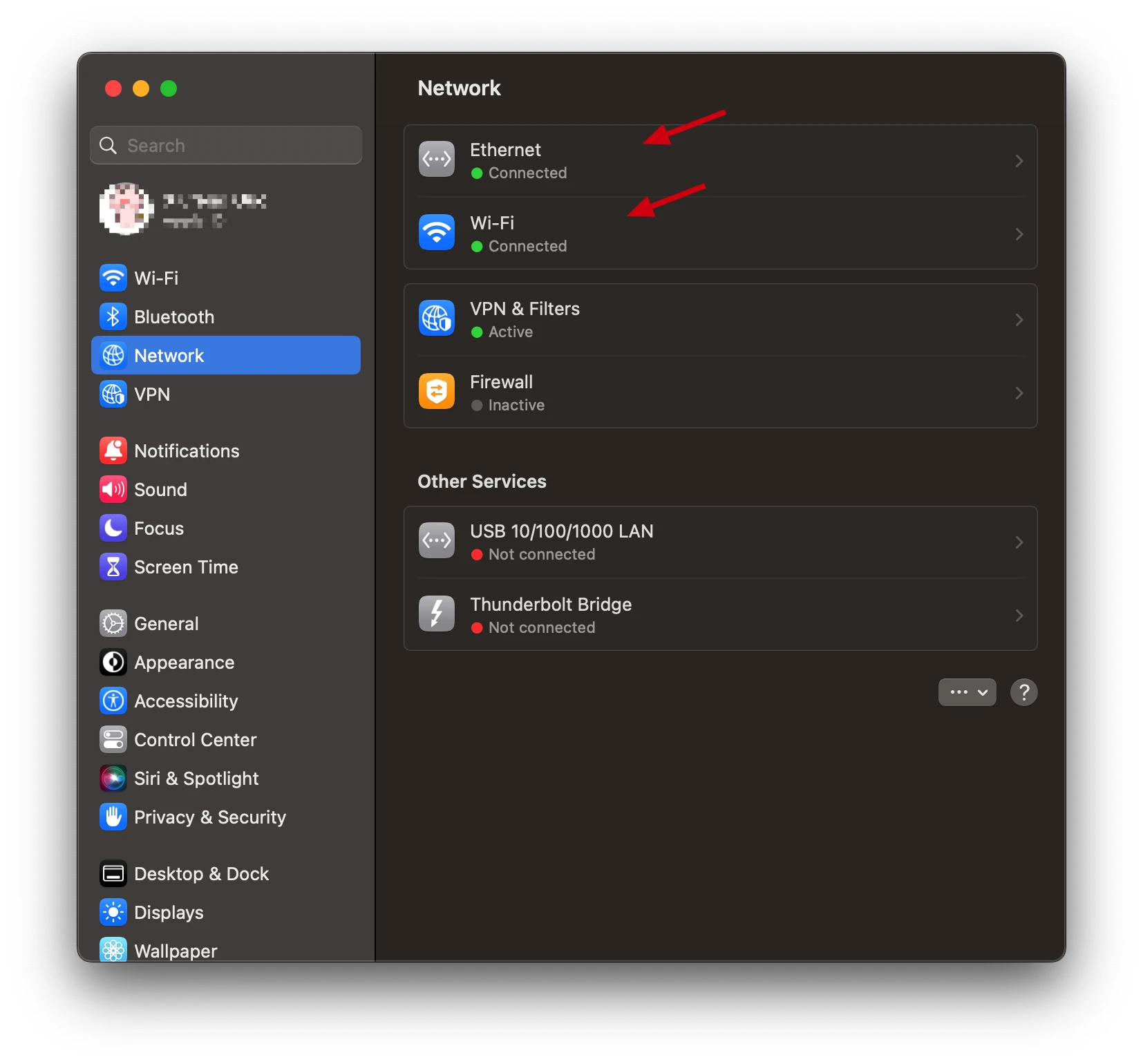Select Sound in the sidebar
Viewport: 1143px width, 1064px height.
(x=160, y=490)
